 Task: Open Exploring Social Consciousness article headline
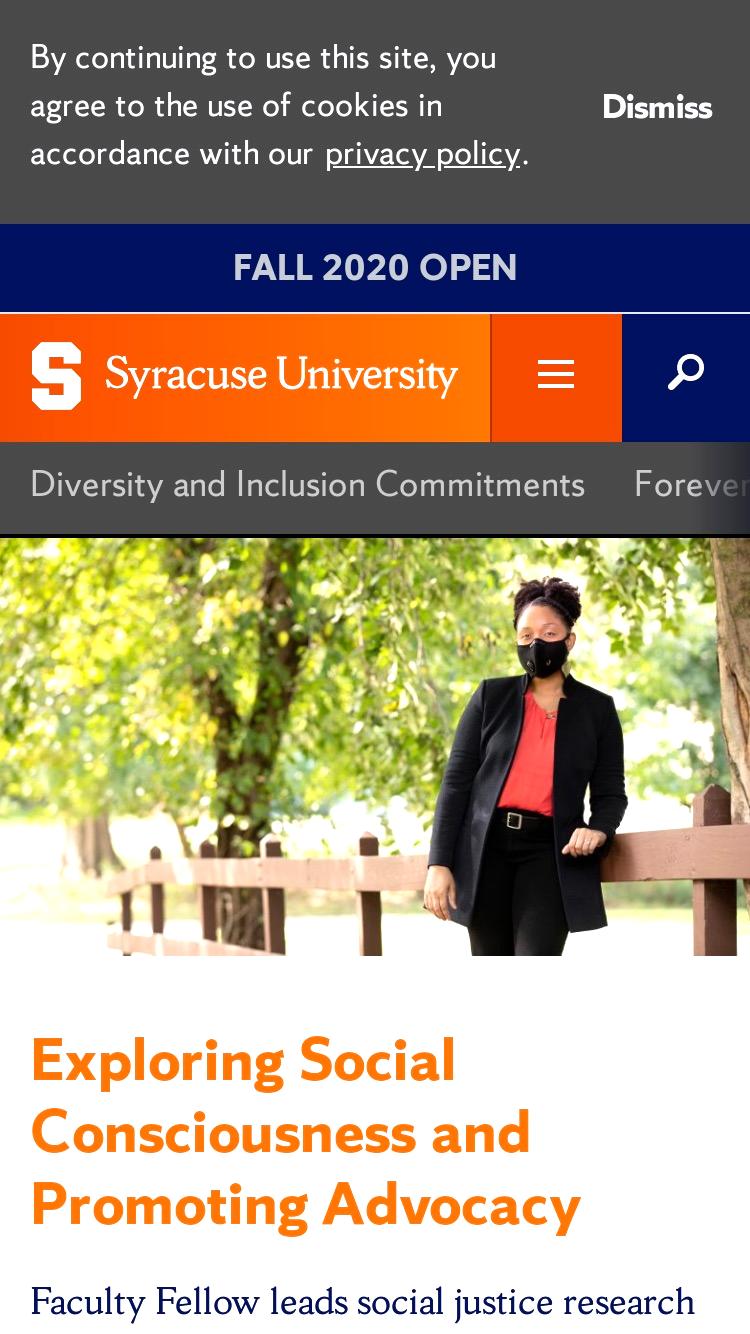[x=306, y=1132]
